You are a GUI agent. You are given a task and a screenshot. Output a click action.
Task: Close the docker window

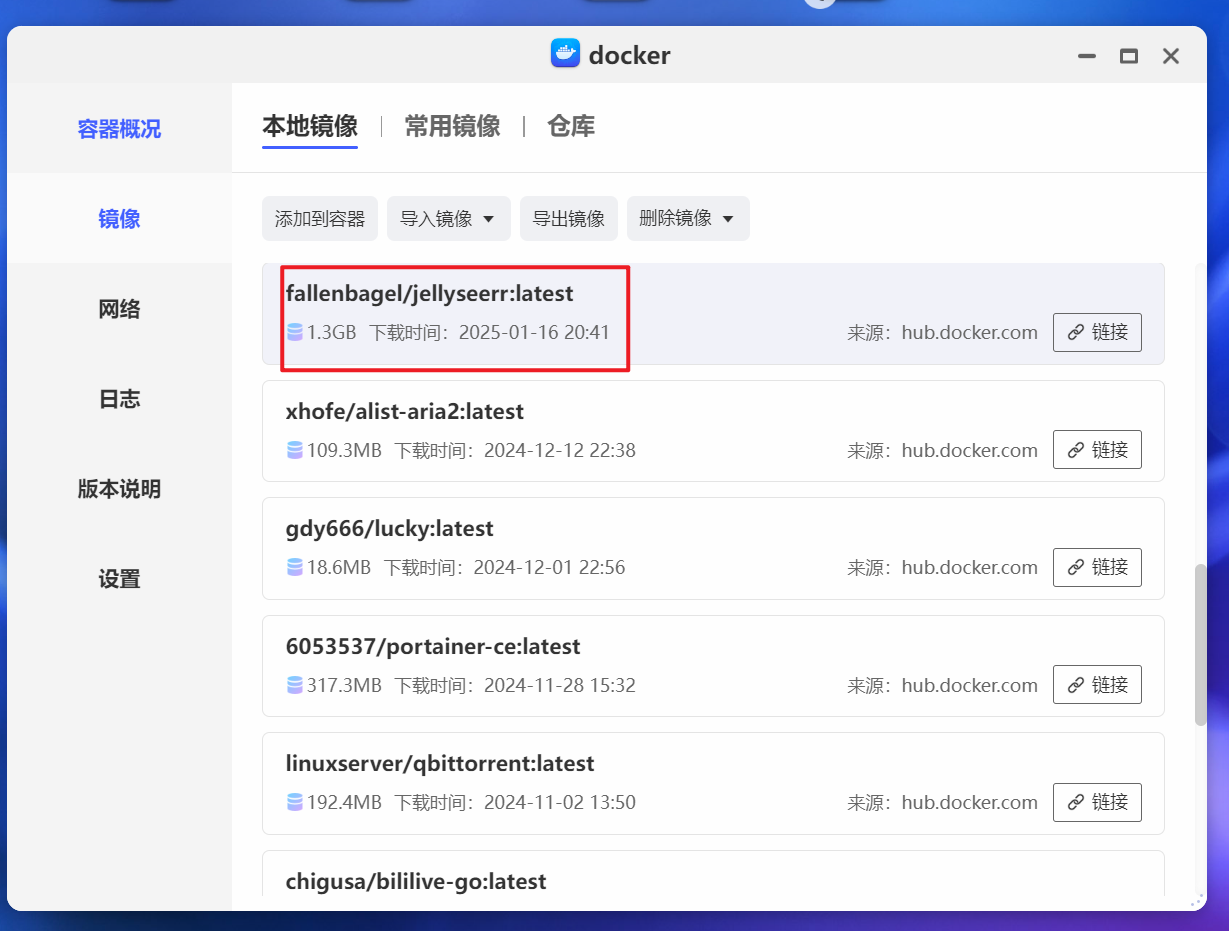tap(1171, 57)
